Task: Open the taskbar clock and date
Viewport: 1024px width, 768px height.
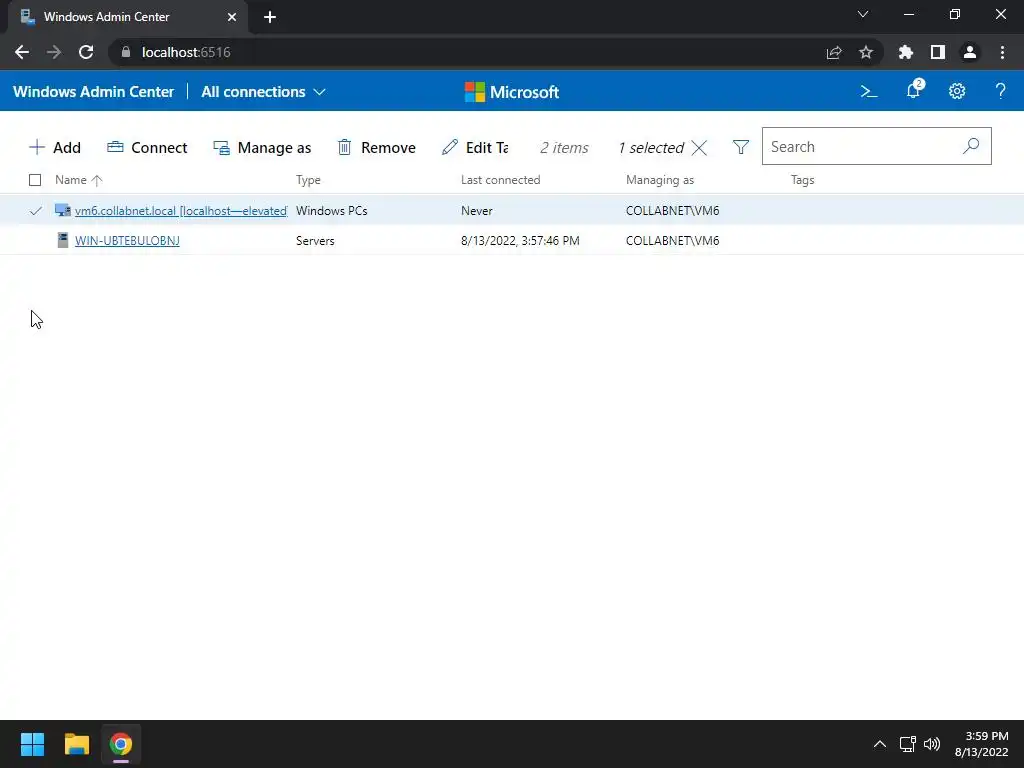Action: (982, 744)
